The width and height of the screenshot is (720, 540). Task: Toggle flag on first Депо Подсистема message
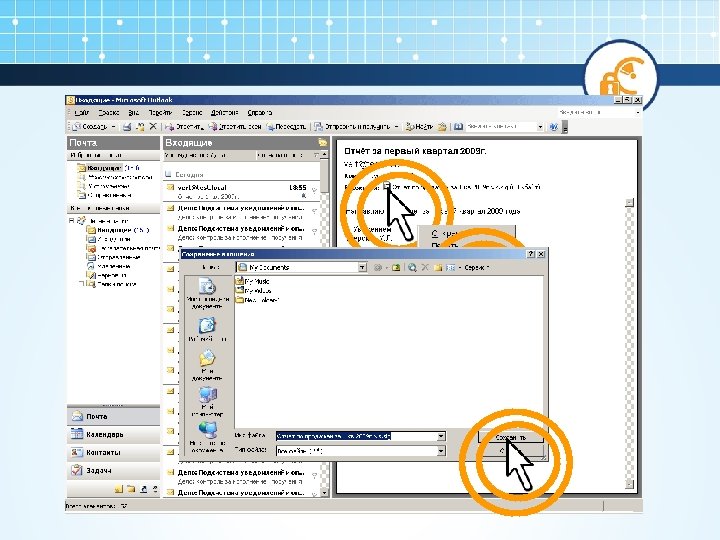[314, 211]
